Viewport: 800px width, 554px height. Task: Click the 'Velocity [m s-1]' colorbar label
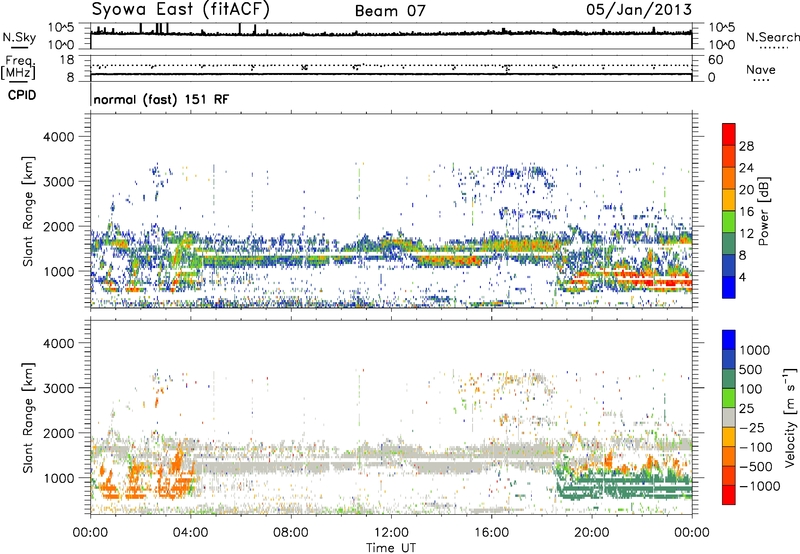point(790,417)
